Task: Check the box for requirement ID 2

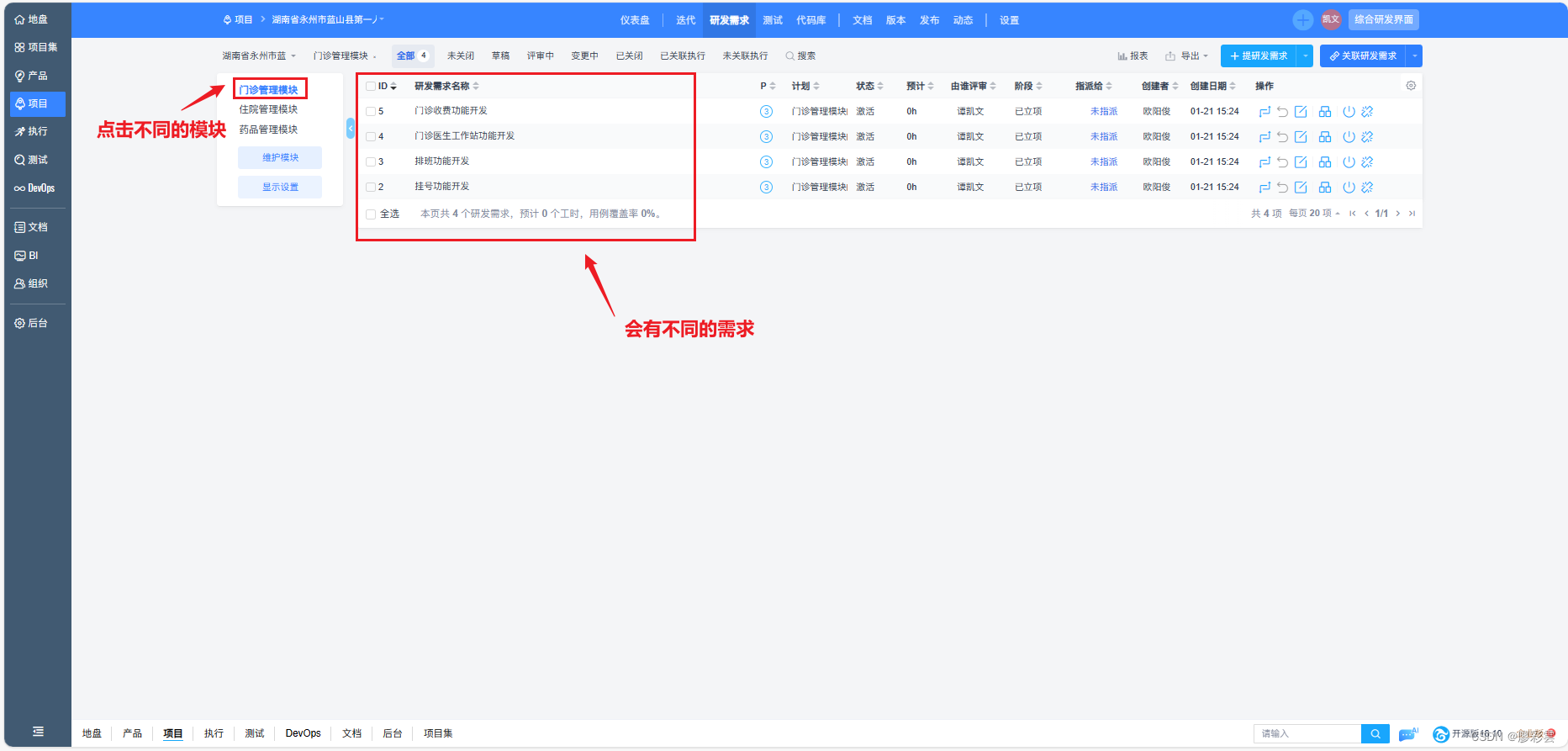Action: coord(370,187)
